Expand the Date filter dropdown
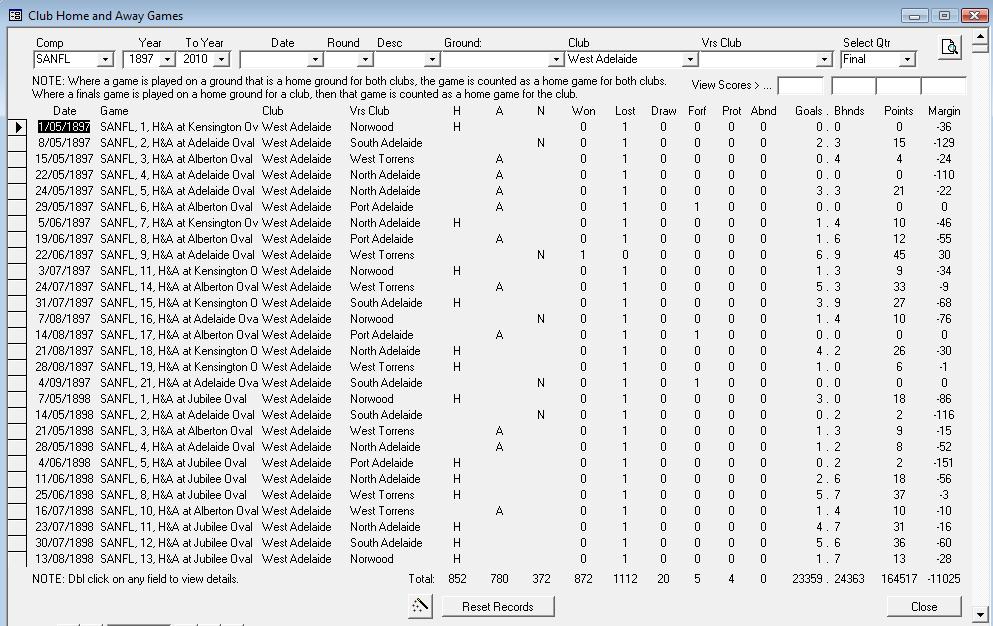 [315, 60]
